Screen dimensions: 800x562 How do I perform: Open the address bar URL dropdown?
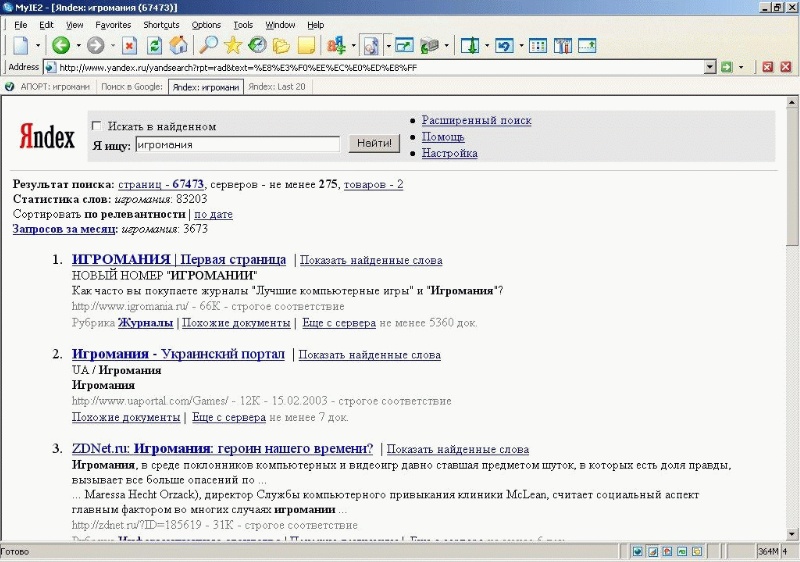(710, 67)
